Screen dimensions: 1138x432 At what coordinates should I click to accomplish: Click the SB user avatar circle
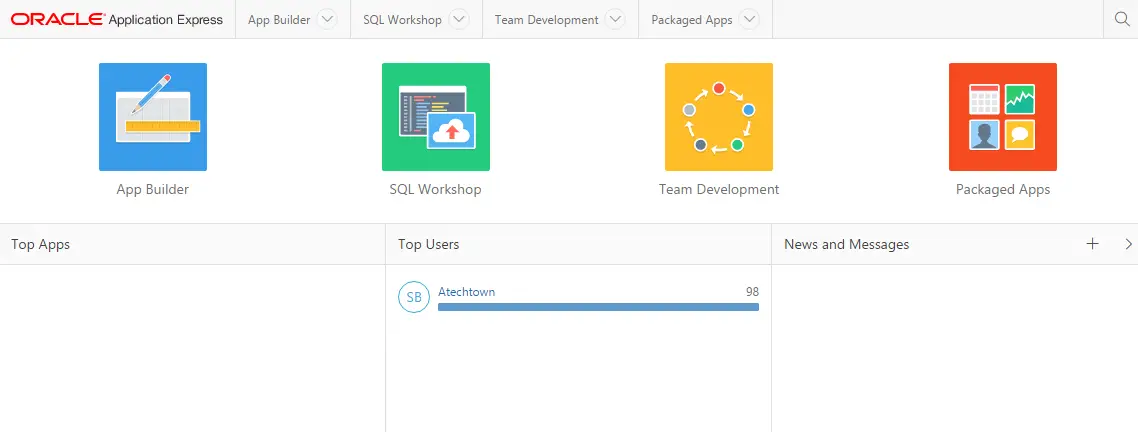pos(414,297)
